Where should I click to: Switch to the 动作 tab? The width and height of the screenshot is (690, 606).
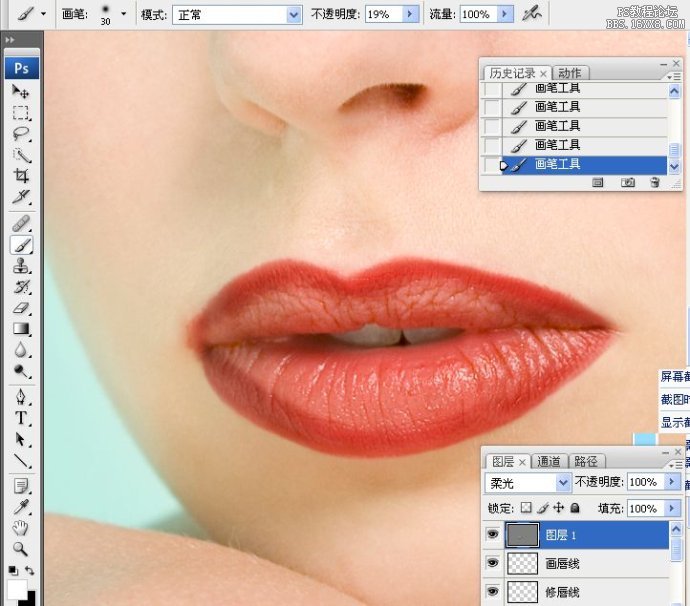[570, 73]
